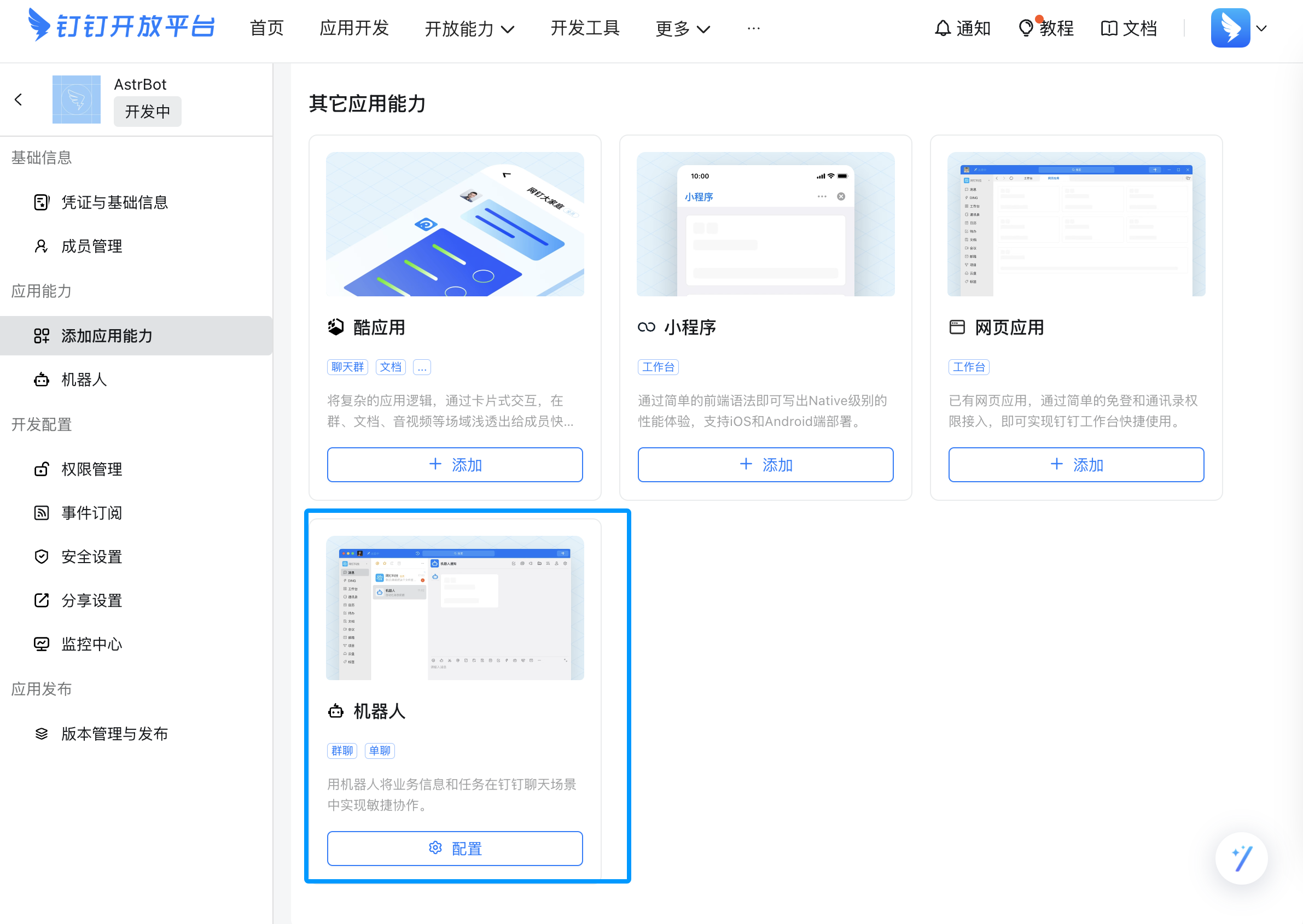
Task: Click the tutorial lightbulb icon
Action: tap(1026, 28)
